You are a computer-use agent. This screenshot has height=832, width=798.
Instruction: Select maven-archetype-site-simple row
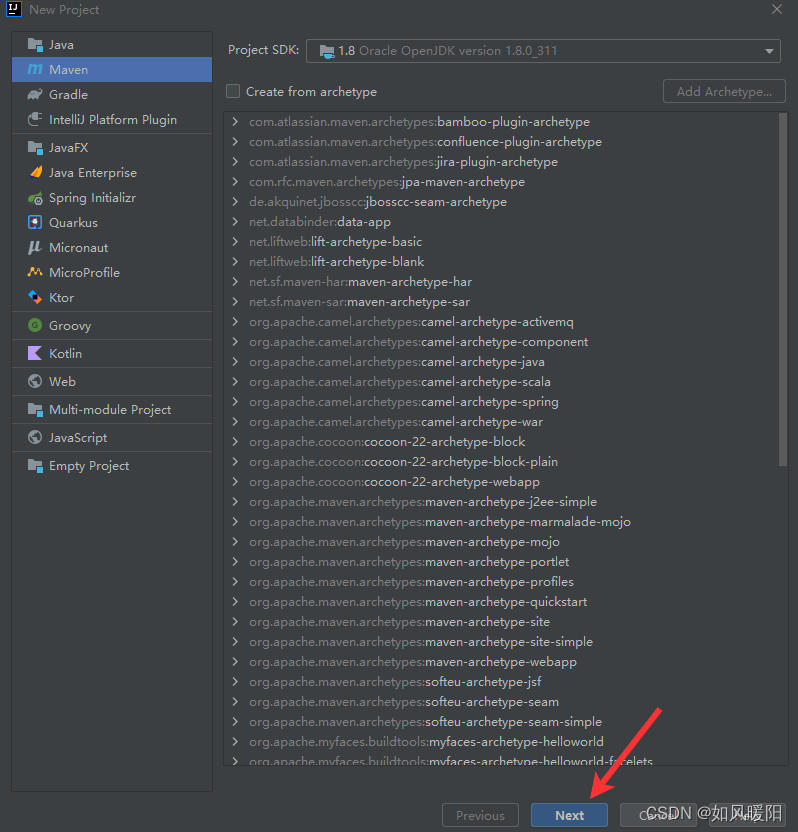pos(501,642)
